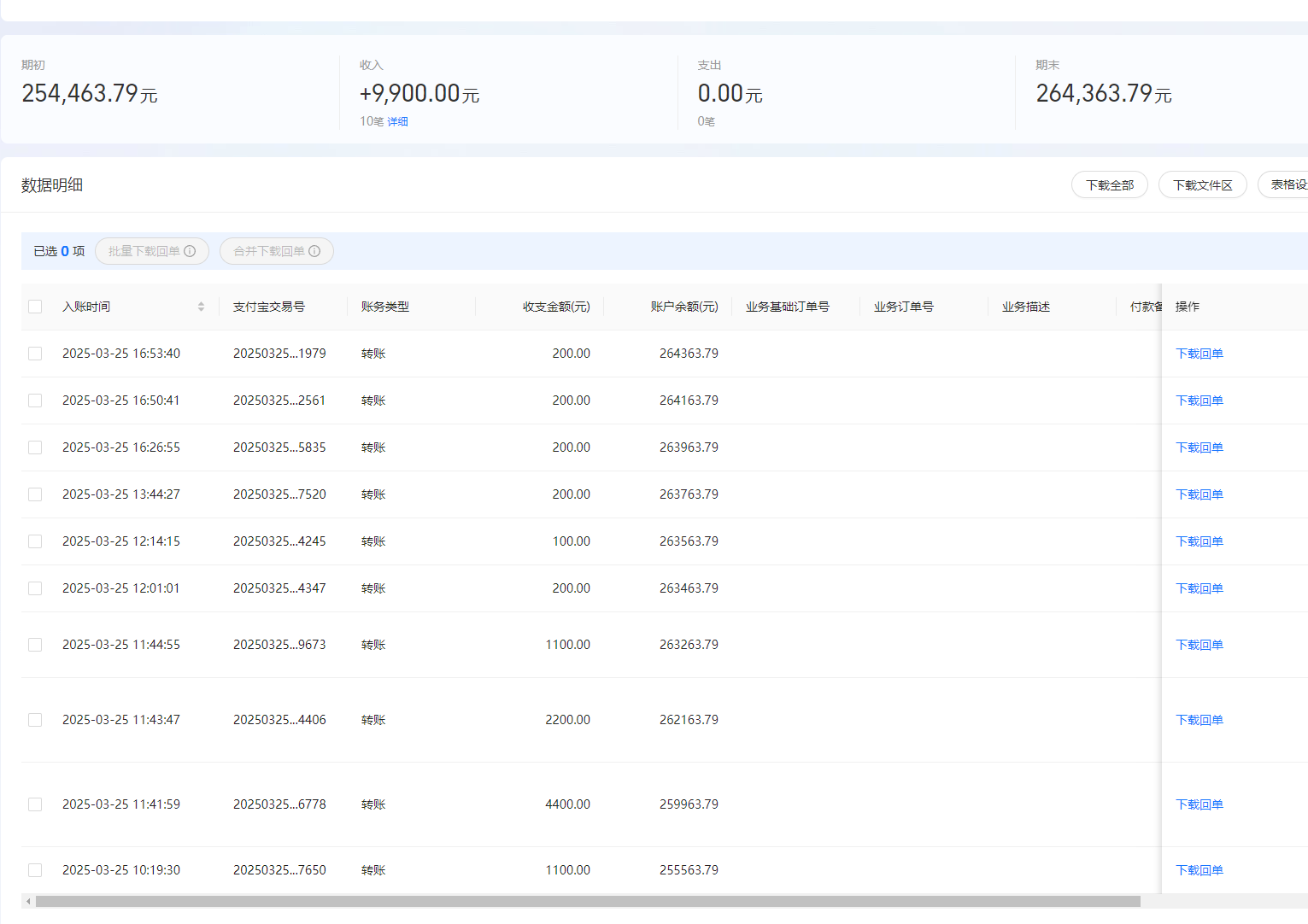Toggle the select-all checkbox in table header
The image size is (1308, 924).
35,307
